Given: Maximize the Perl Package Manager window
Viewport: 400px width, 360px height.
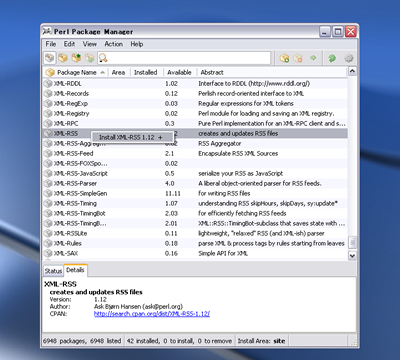Looking at the screenshot, I should pyautogui.click(x=338, y=32).
